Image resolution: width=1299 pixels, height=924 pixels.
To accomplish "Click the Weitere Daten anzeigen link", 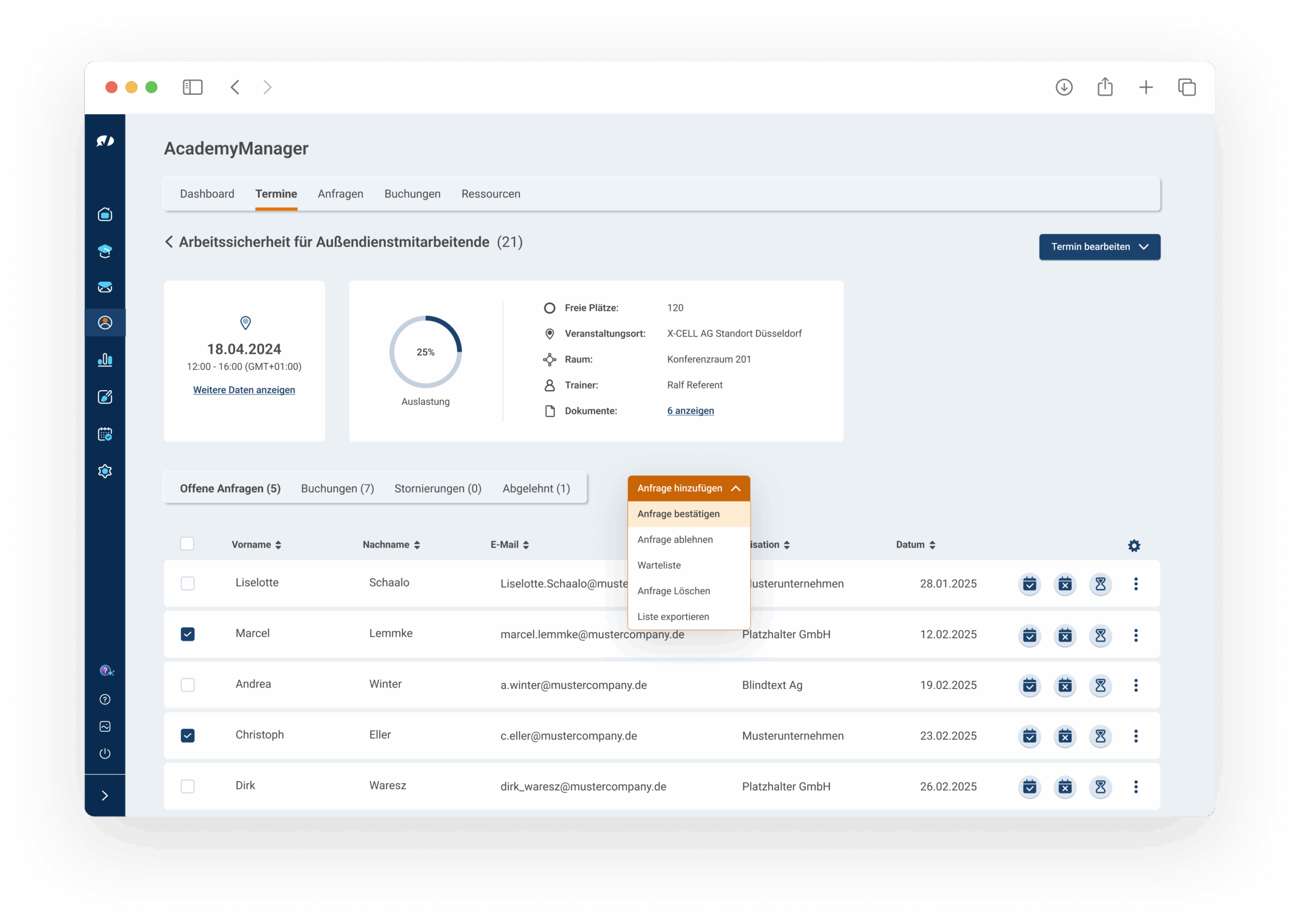I will [244, 390].
